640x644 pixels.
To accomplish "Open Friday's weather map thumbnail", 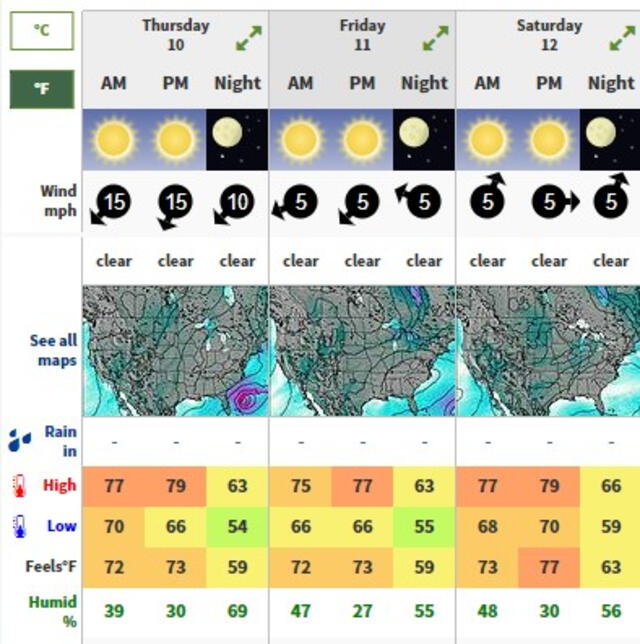I will [x=362, y=351].
